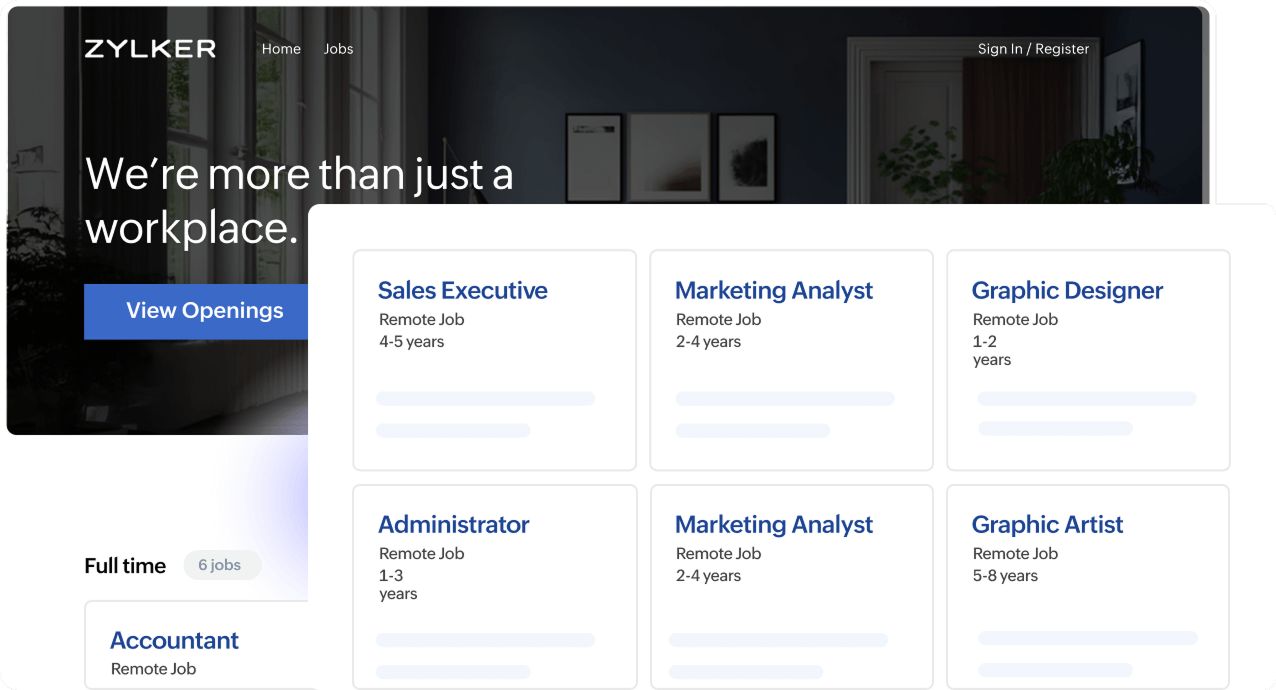The width and height of the screenshot is (1276, 690).
Task: Click the Remote Job label on Graphic Artist
Action: [x=1015, y=553]
